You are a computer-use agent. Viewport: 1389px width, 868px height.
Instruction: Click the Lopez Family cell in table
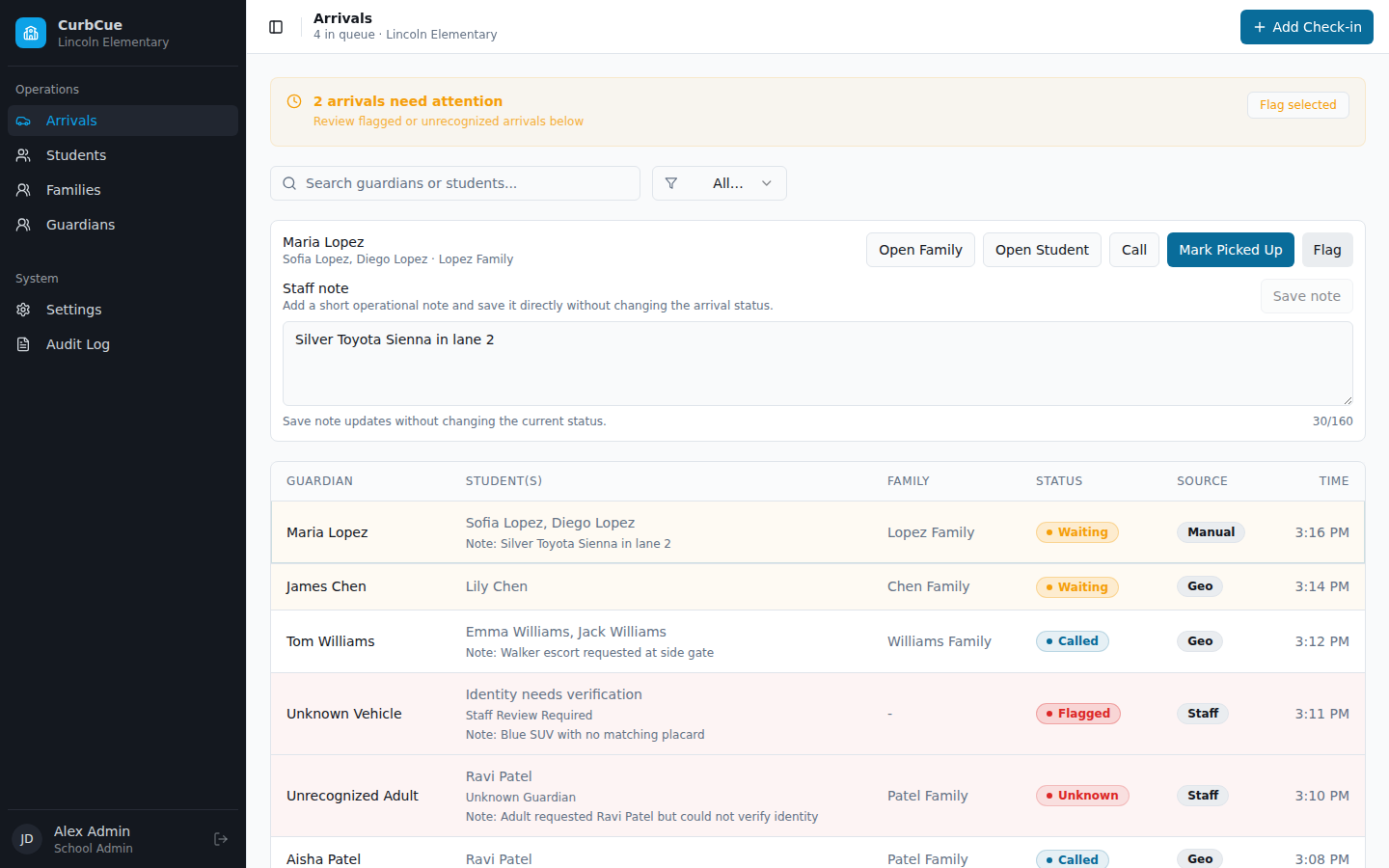click(931, 532)
